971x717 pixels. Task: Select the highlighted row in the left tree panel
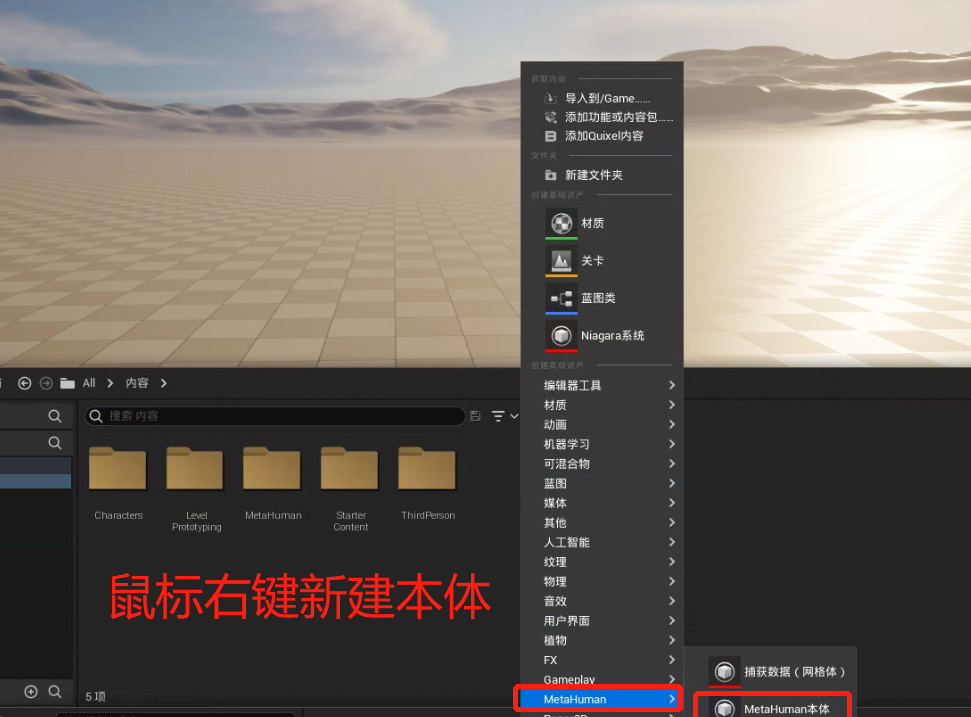click(35, 481)
